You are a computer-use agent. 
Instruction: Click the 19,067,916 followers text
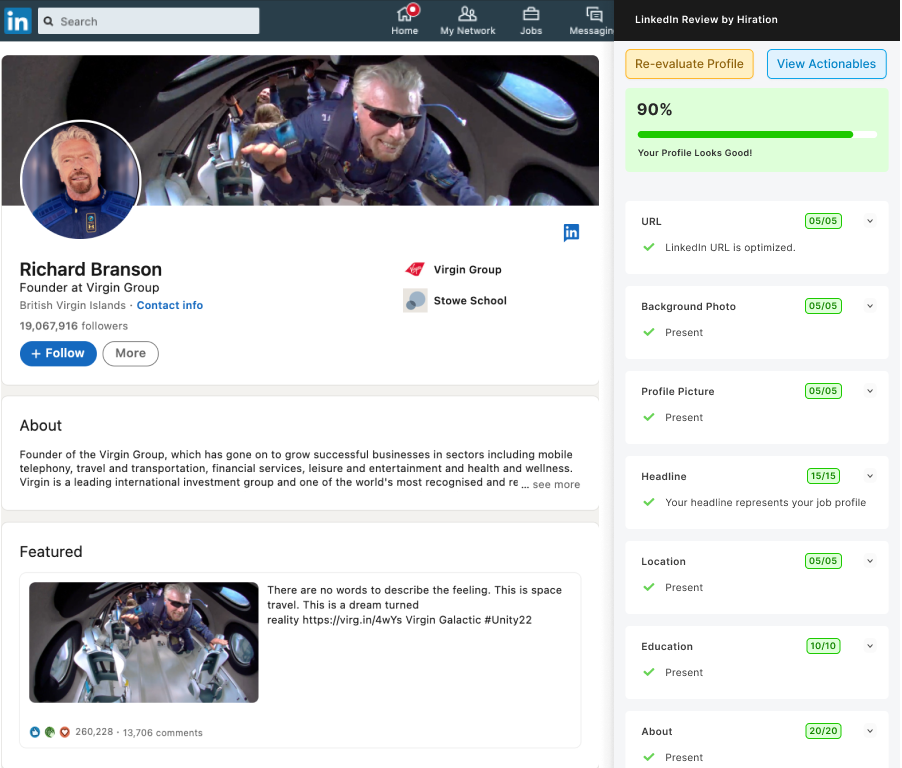click(74, 326)
